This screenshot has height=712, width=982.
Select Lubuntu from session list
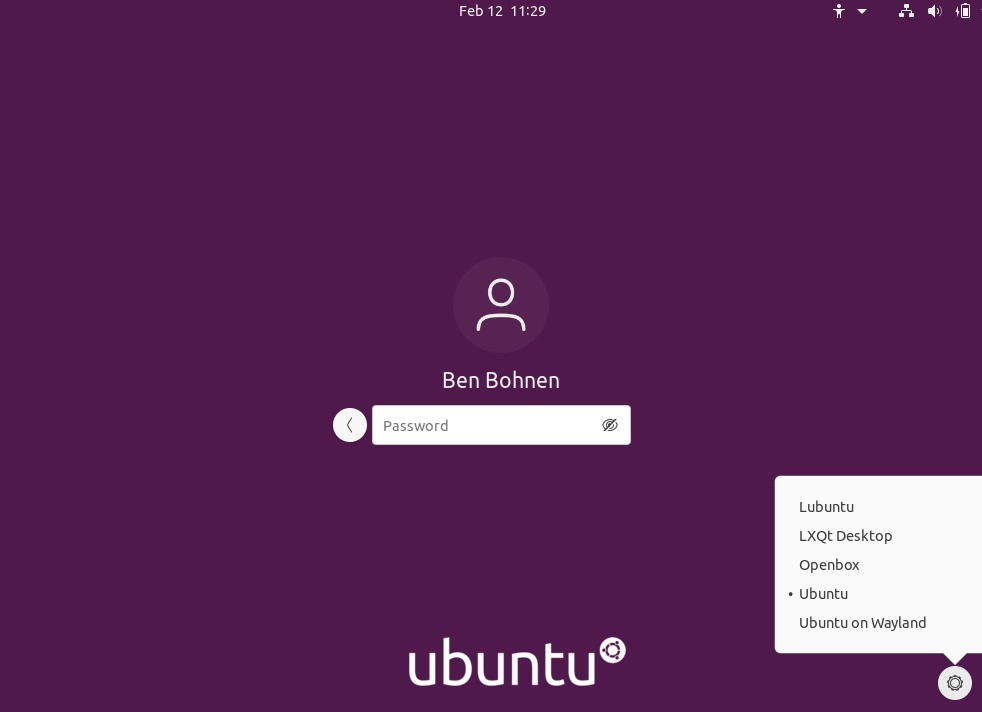tap(826, 507)
